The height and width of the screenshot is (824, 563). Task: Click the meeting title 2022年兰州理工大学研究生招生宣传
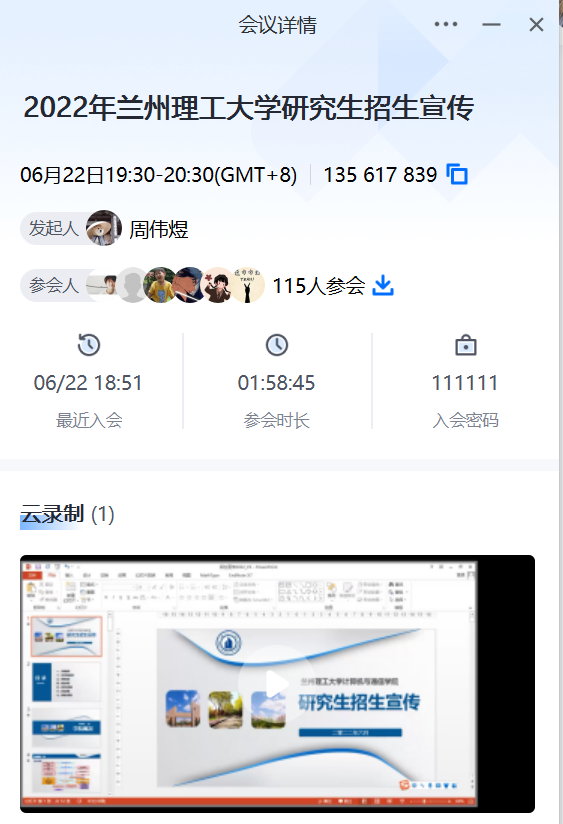click(249, 107)
